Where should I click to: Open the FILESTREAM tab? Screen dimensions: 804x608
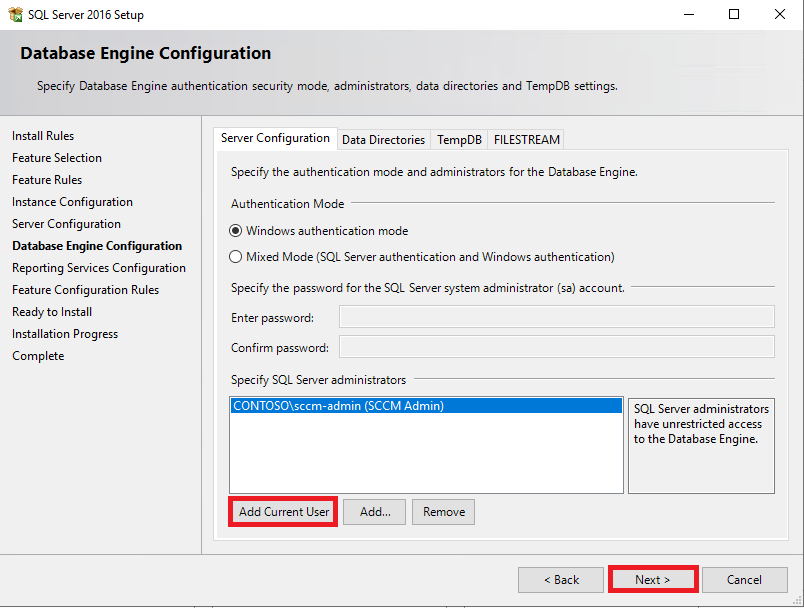pyautogui.click(x=527, y=139)
